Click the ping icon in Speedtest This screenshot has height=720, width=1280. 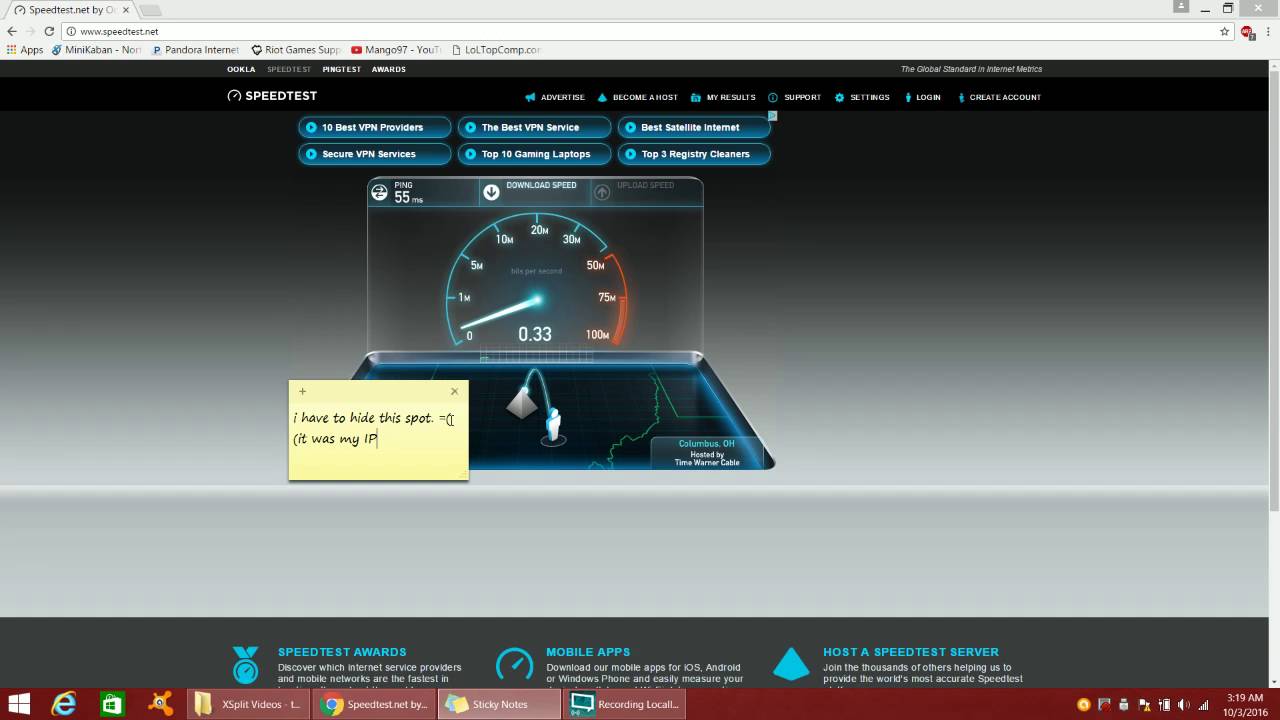(379, 192)
